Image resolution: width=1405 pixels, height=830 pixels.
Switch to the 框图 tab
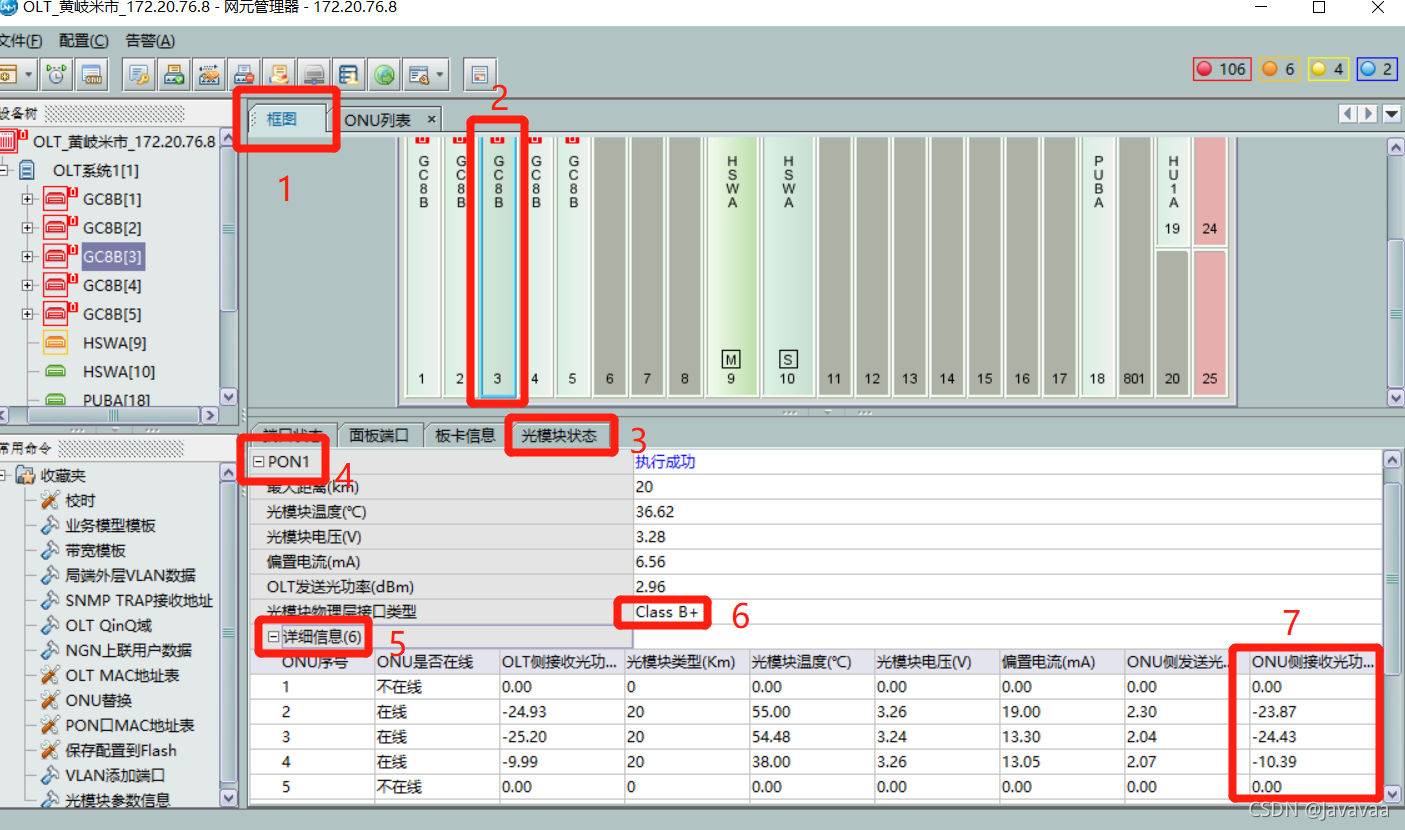[287, 119]
